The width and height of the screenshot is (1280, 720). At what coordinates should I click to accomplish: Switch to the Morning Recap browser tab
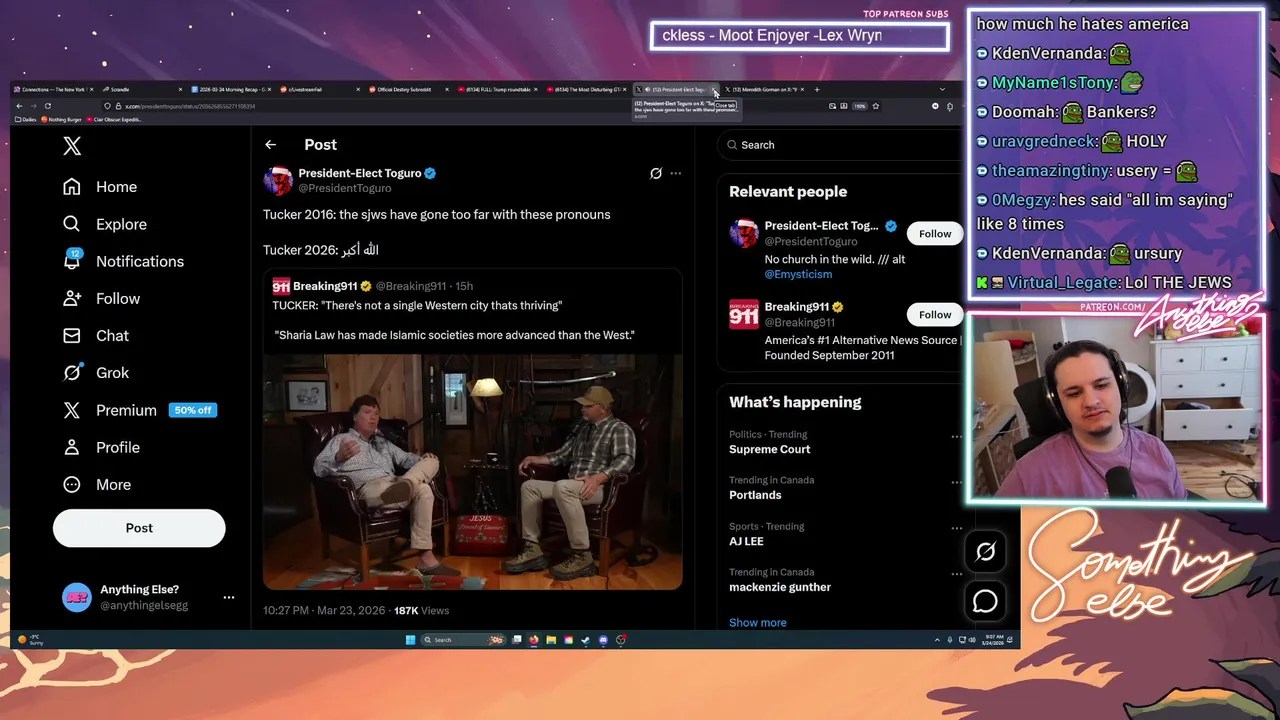coord(230,89)
